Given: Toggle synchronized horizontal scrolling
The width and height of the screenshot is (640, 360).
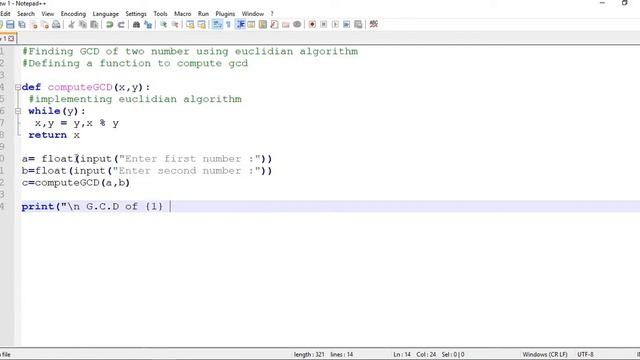Looking at the screenshot, I should 202,24.
